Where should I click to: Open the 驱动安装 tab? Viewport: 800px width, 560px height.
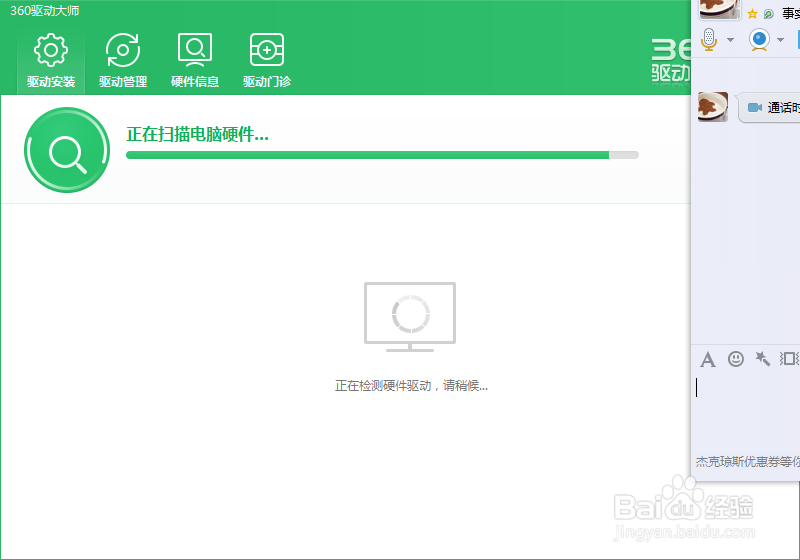(x=51, y=60)
